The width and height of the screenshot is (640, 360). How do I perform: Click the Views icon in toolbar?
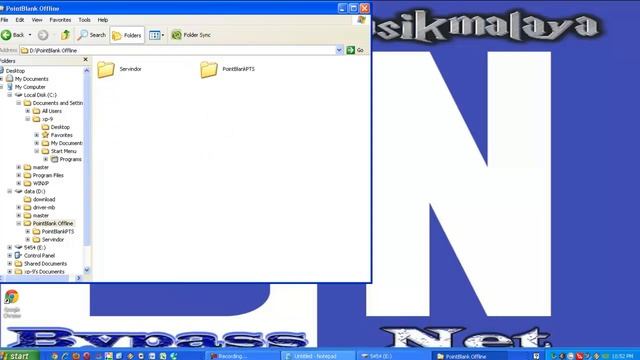[x=154, y=36]
